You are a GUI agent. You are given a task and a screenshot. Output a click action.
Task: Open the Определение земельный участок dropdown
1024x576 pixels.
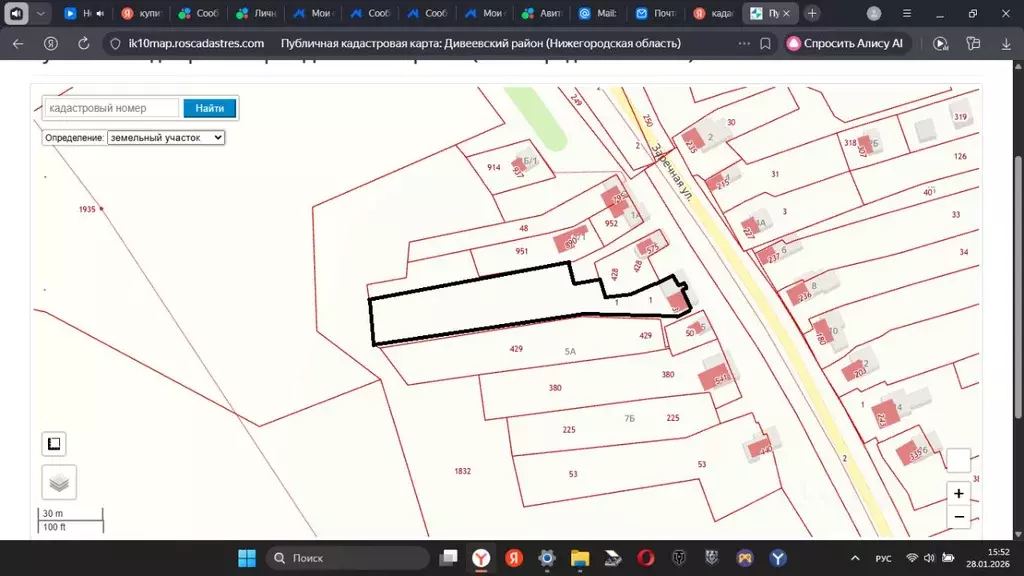click(166, 138)
